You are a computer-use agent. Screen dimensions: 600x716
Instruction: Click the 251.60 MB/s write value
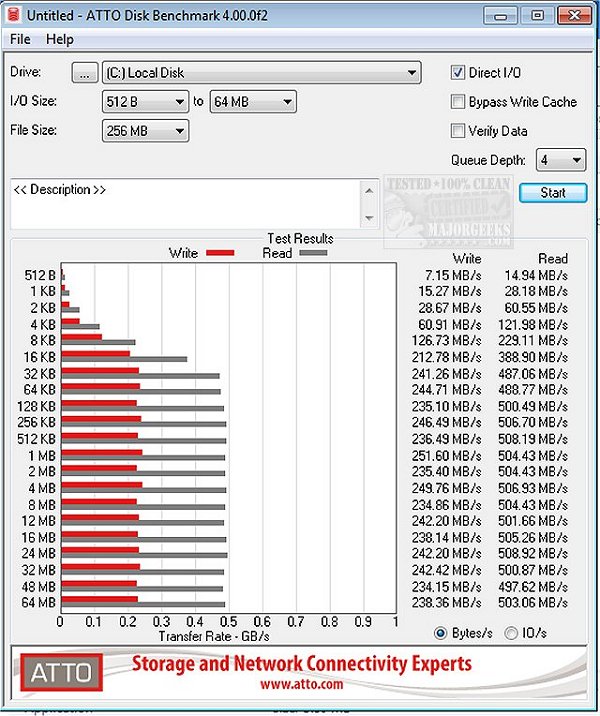pyautogui.click(x=446, y=456)
